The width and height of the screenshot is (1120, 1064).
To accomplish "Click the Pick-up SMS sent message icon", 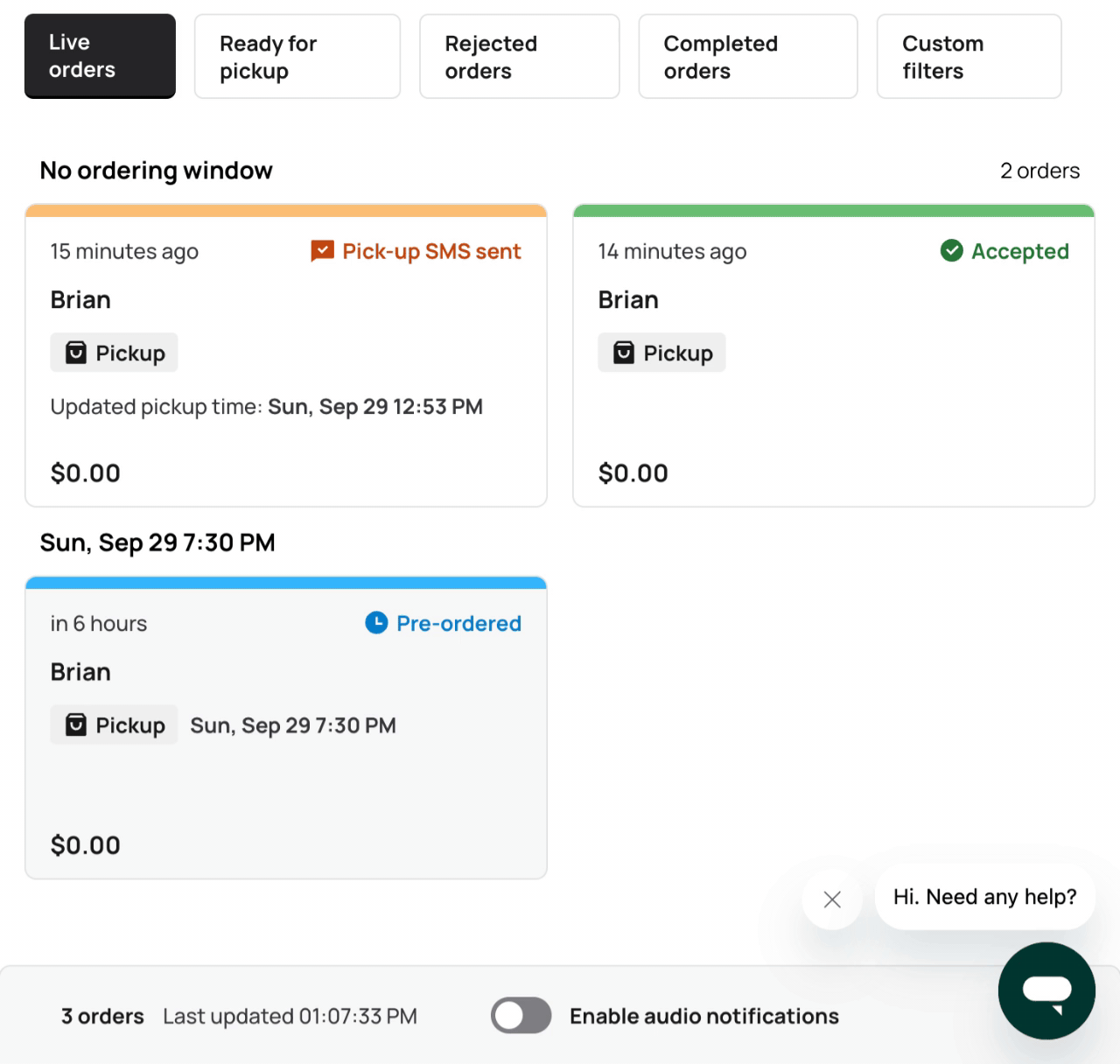I will (x=322, y=251).
